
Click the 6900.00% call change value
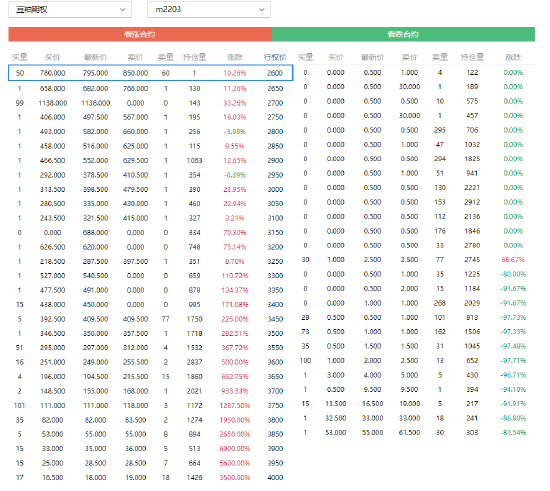(x=235, y=449)
